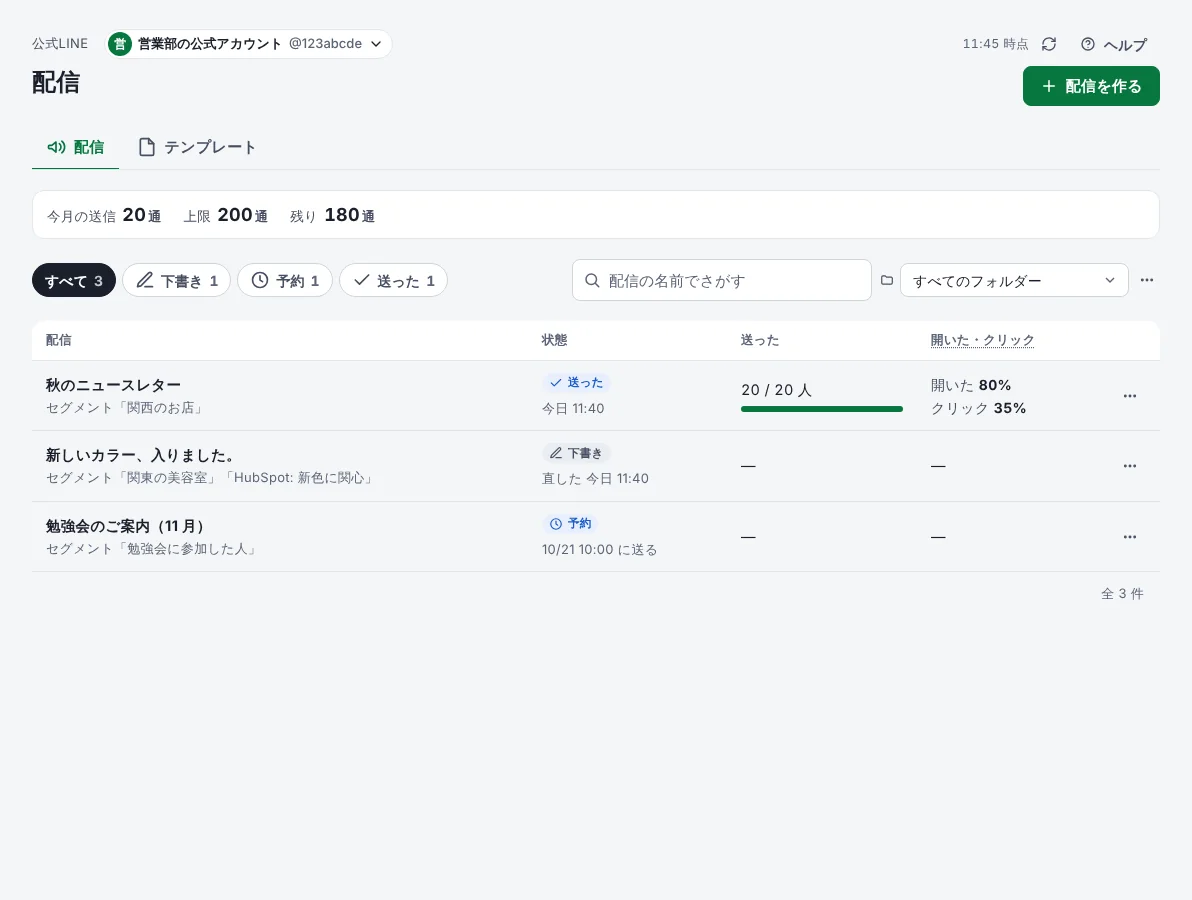This screenshot has width=1192, height=900.
Task: Filter by 予約 1 chip
Action: point(284,280)
